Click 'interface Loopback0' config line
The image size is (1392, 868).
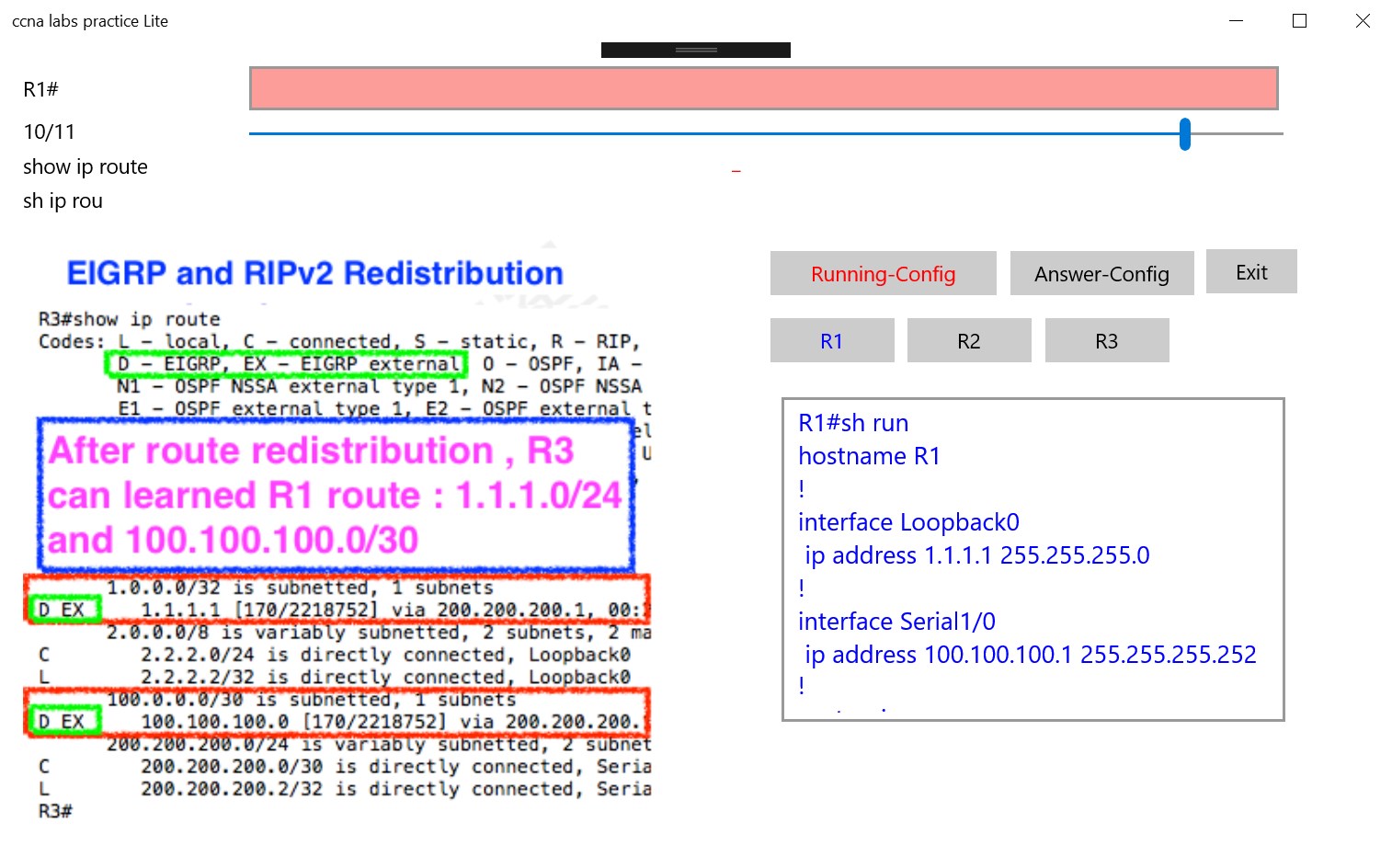[908, 522]
